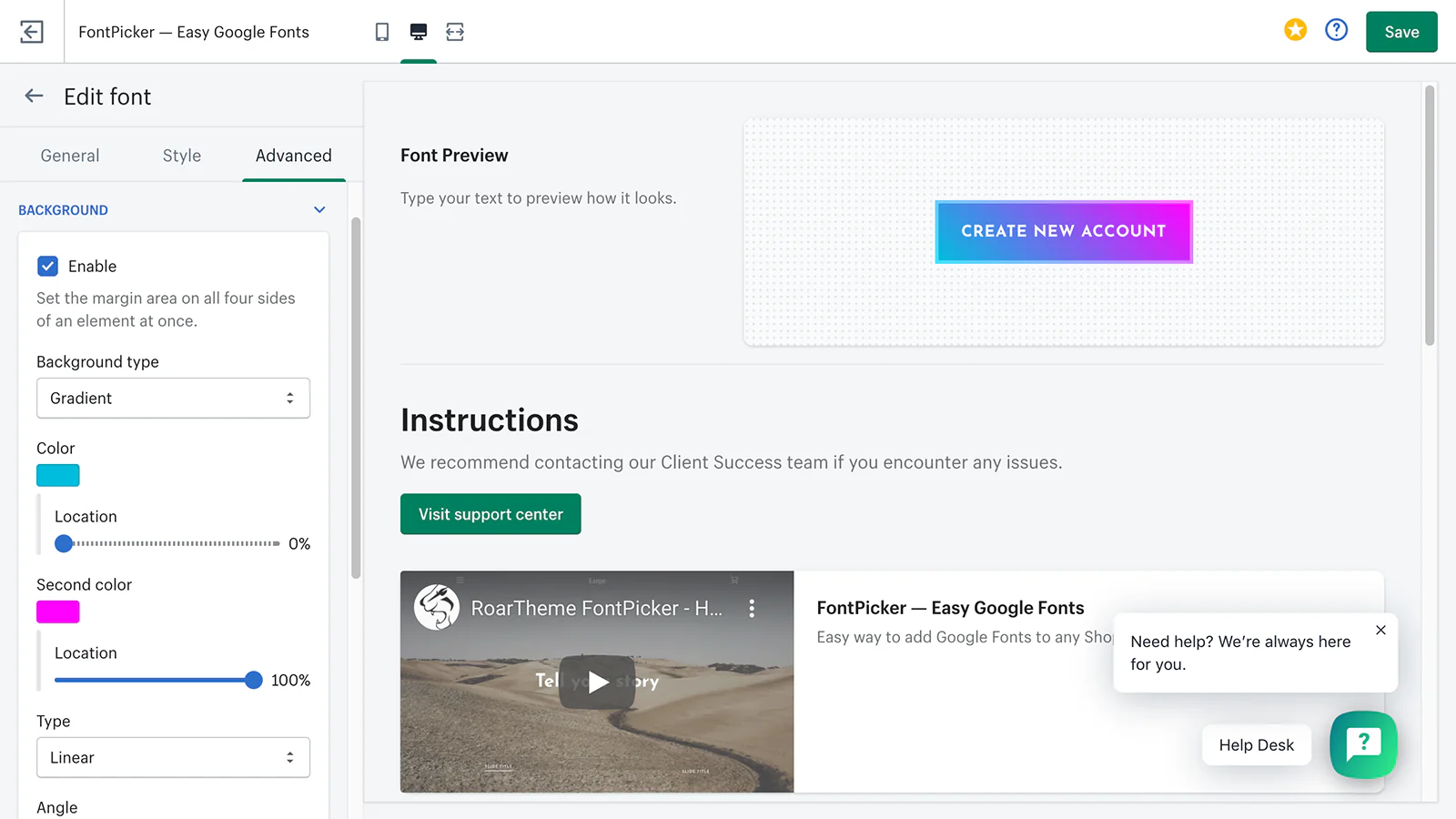
Task: Play the RoarTheme FontPicker video
Action: [x=597, y=682]
